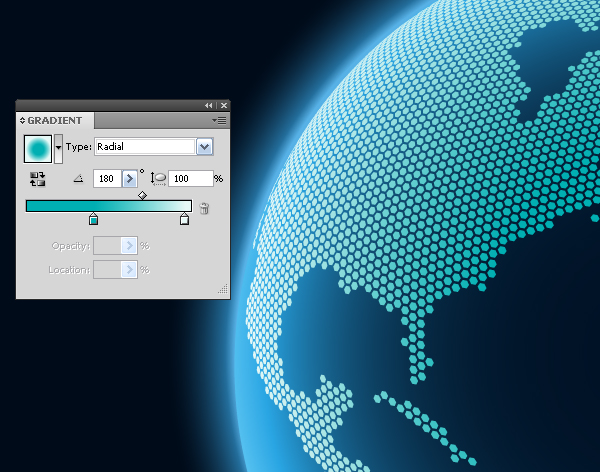This screenshot has height=472, width=600.
Task: Click the Location value field
Action: (107, 270)
